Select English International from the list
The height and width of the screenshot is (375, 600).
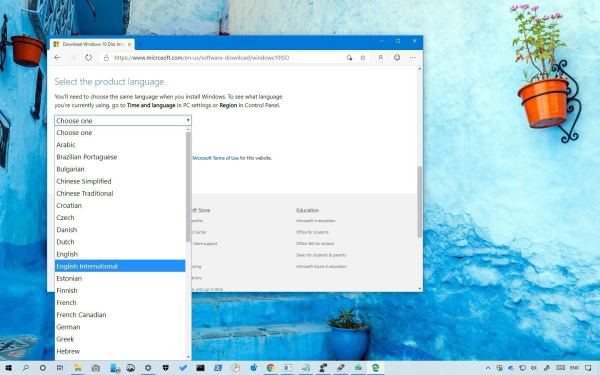(120, 266)
